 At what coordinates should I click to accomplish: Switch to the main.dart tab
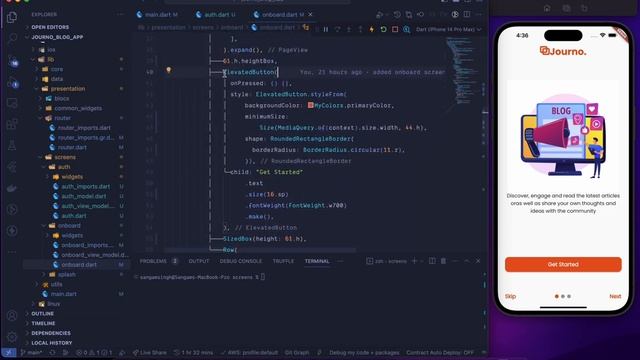pos(157,14)
